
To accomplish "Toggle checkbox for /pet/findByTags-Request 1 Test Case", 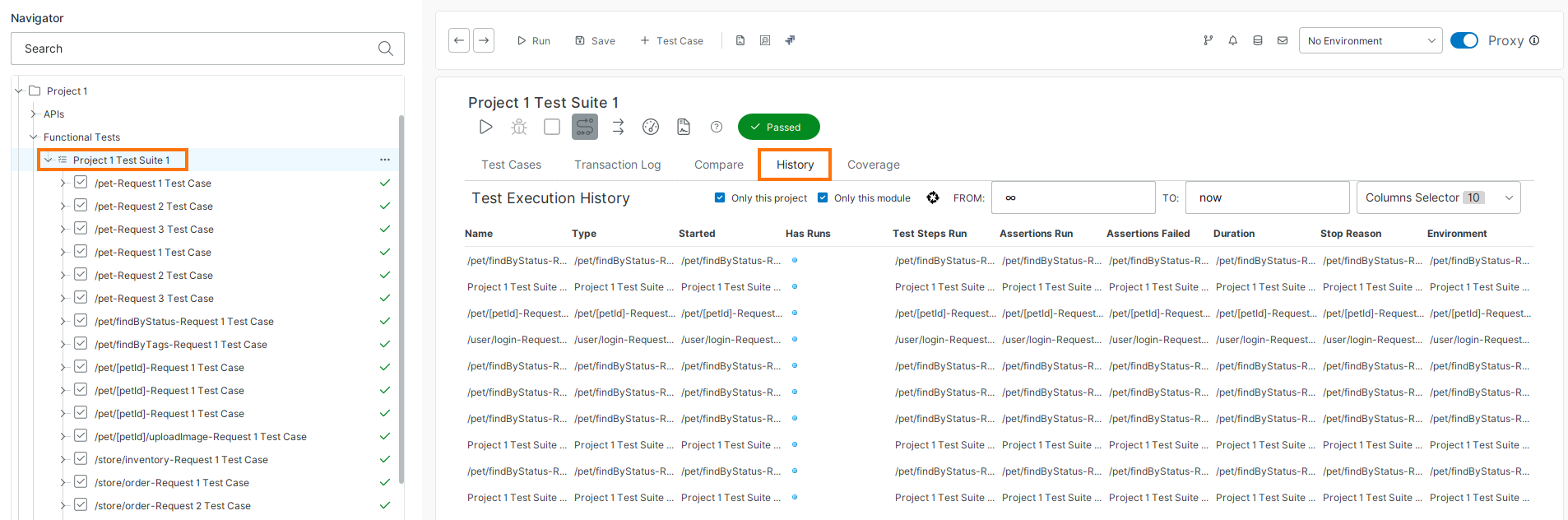I will tap(81, 343).
